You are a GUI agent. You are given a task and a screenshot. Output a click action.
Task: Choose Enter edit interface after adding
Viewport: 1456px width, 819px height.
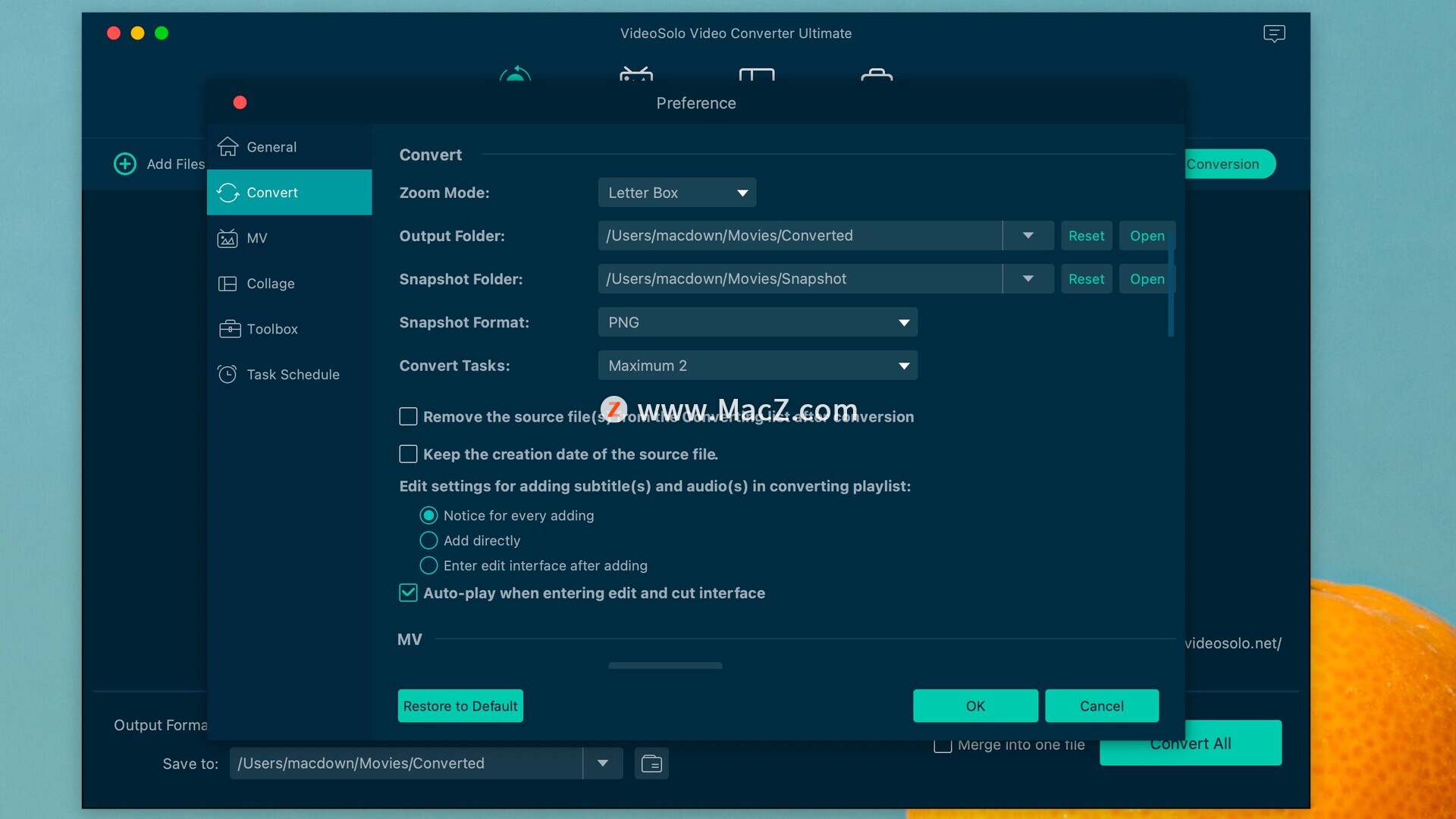tap(428, 566)
